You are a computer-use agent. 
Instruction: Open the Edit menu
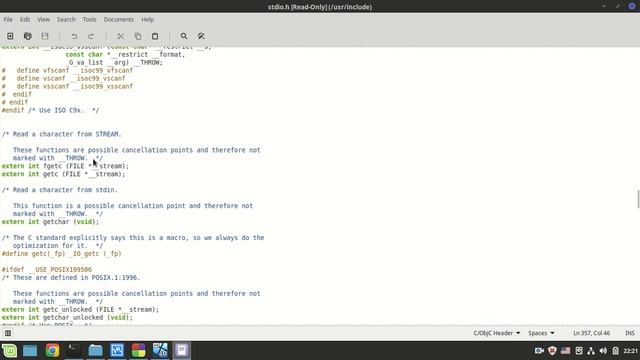coord(25,20)
